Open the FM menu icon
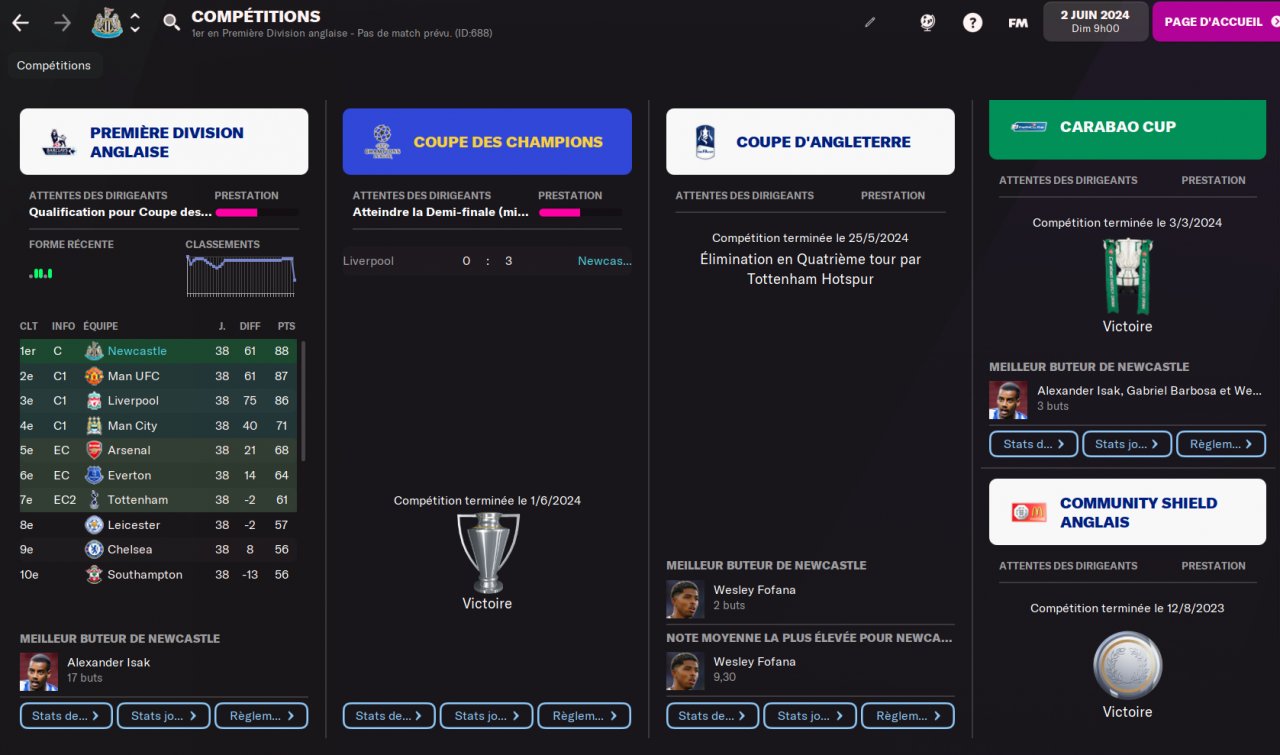The image size is (1280, 755). [x=1018, y=22]
